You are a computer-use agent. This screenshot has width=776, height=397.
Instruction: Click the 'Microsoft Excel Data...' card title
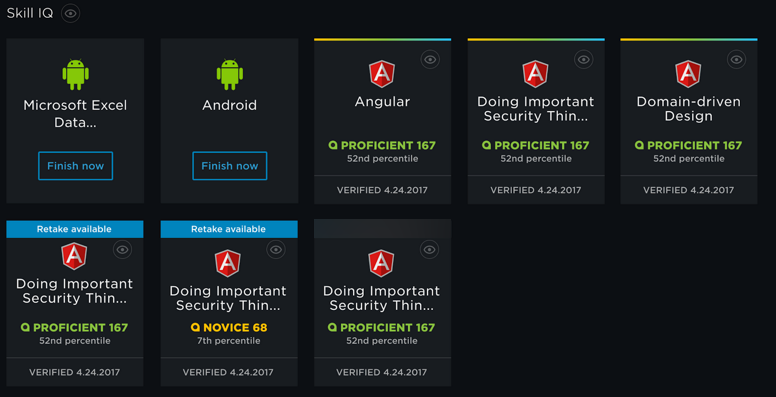point(75,114)
